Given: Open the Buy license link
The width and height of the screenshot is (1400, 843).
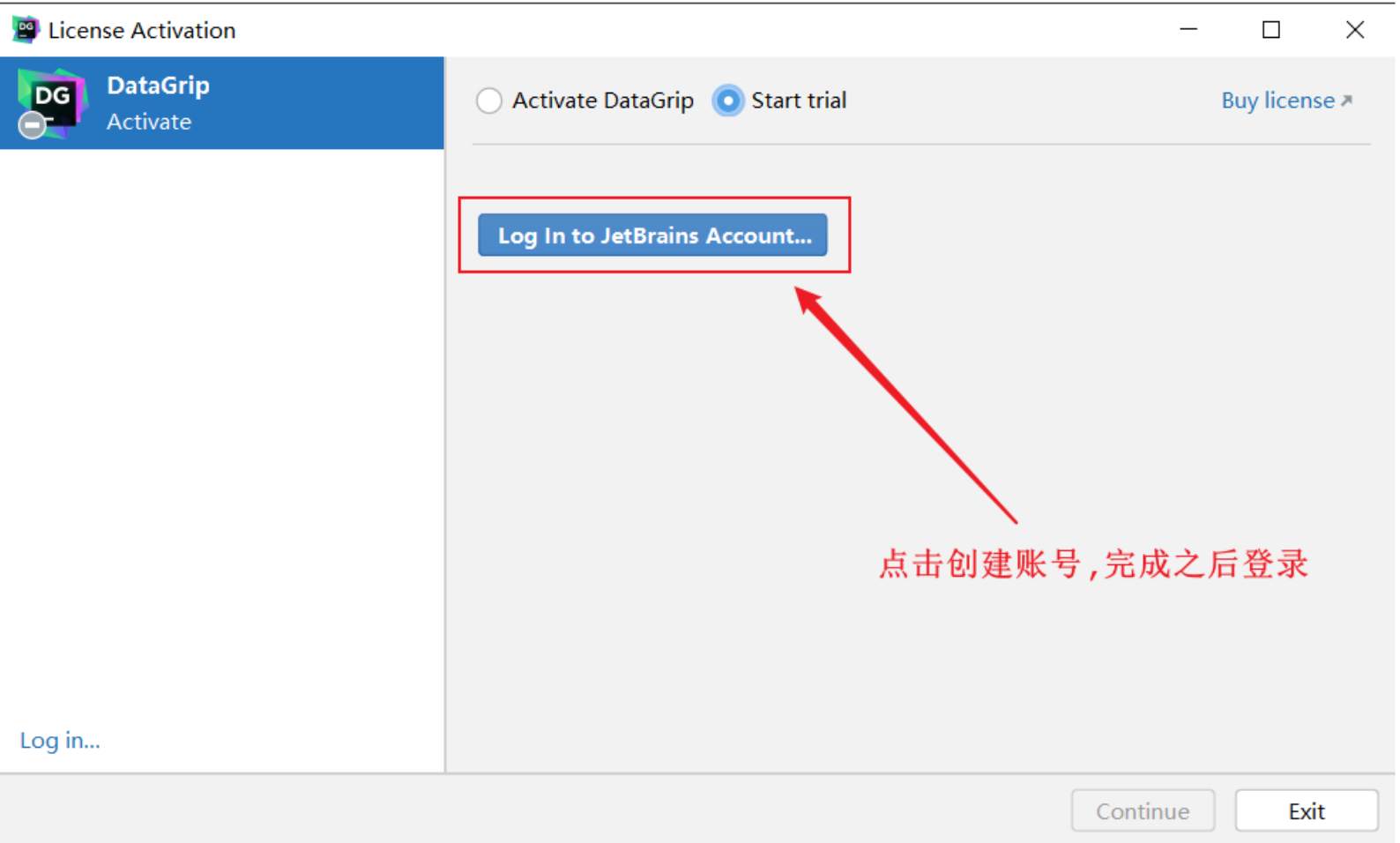Looking at the screenshot, I should (1286, 101).
